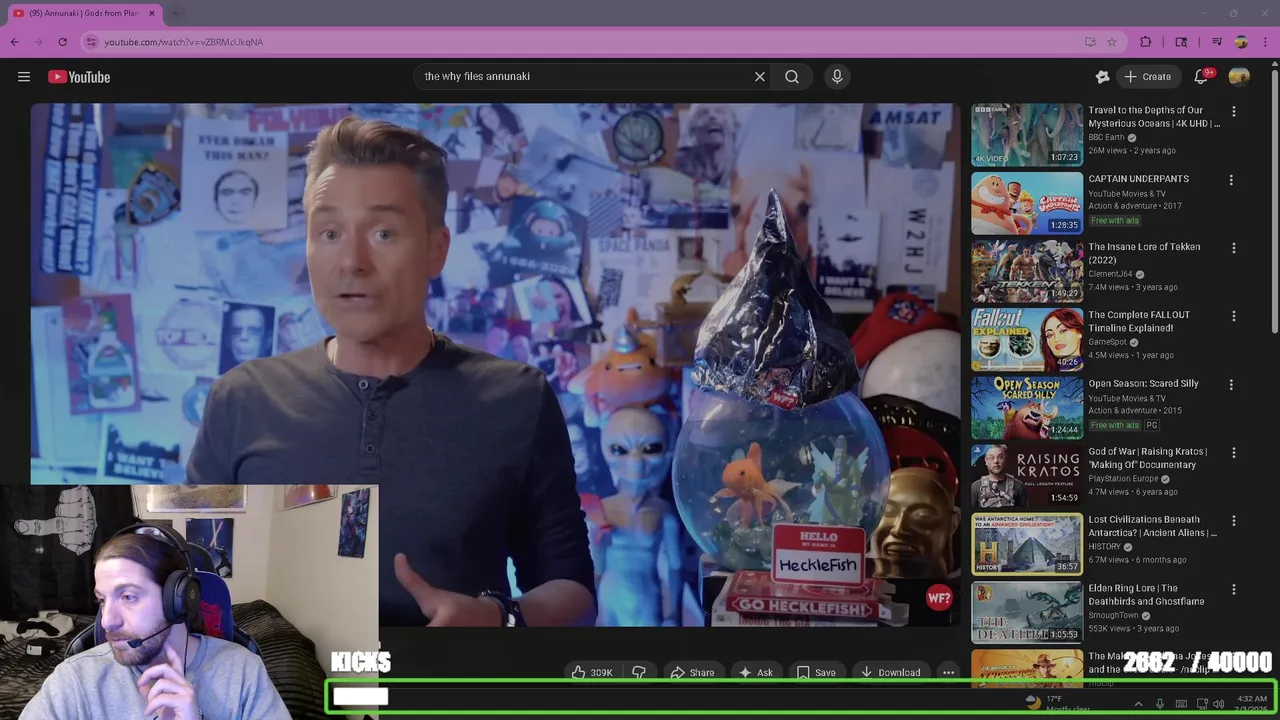This screenshot has height=720, width=1280.
Task: Clear the search box with the X
Action: tap(760, 77)
